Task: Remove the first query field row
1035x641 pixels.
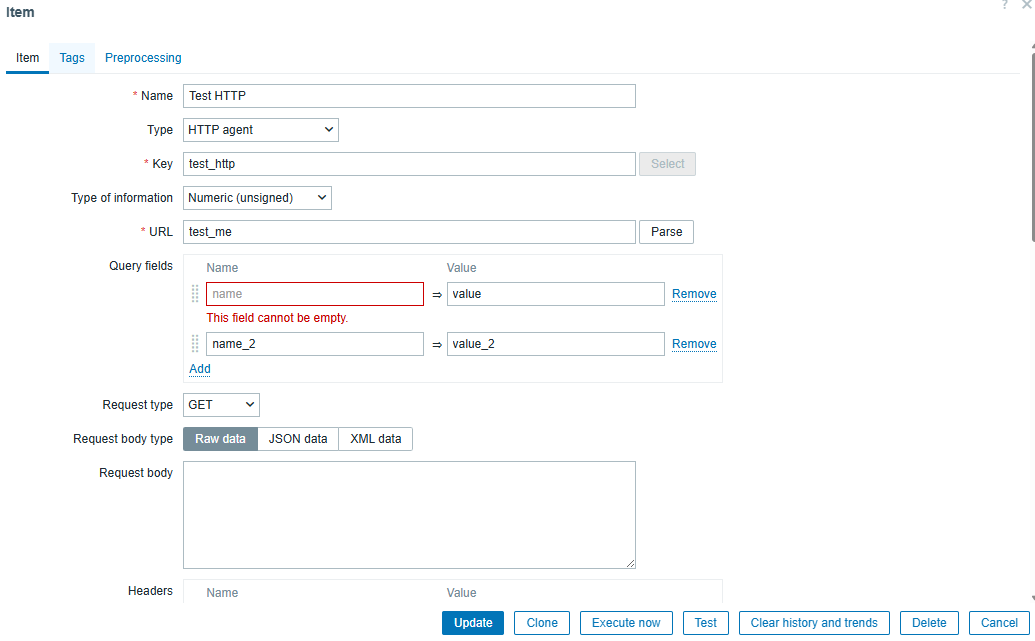Action: tap(694, 294)
